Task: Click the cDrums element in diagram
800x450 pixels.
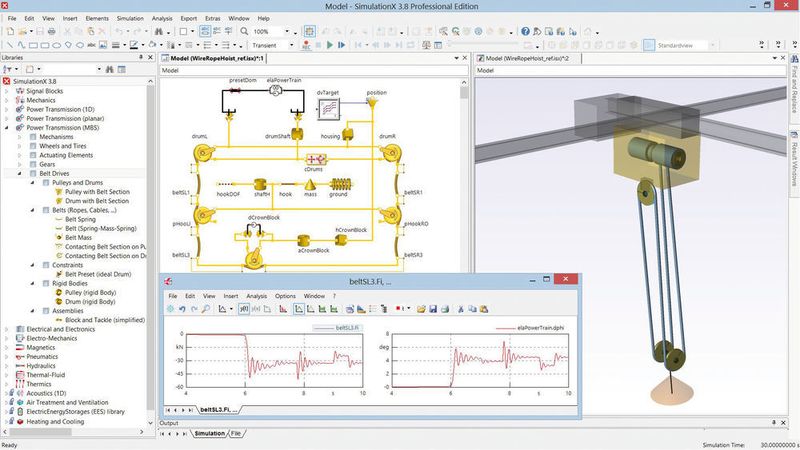Action: [x=316, y=159]
